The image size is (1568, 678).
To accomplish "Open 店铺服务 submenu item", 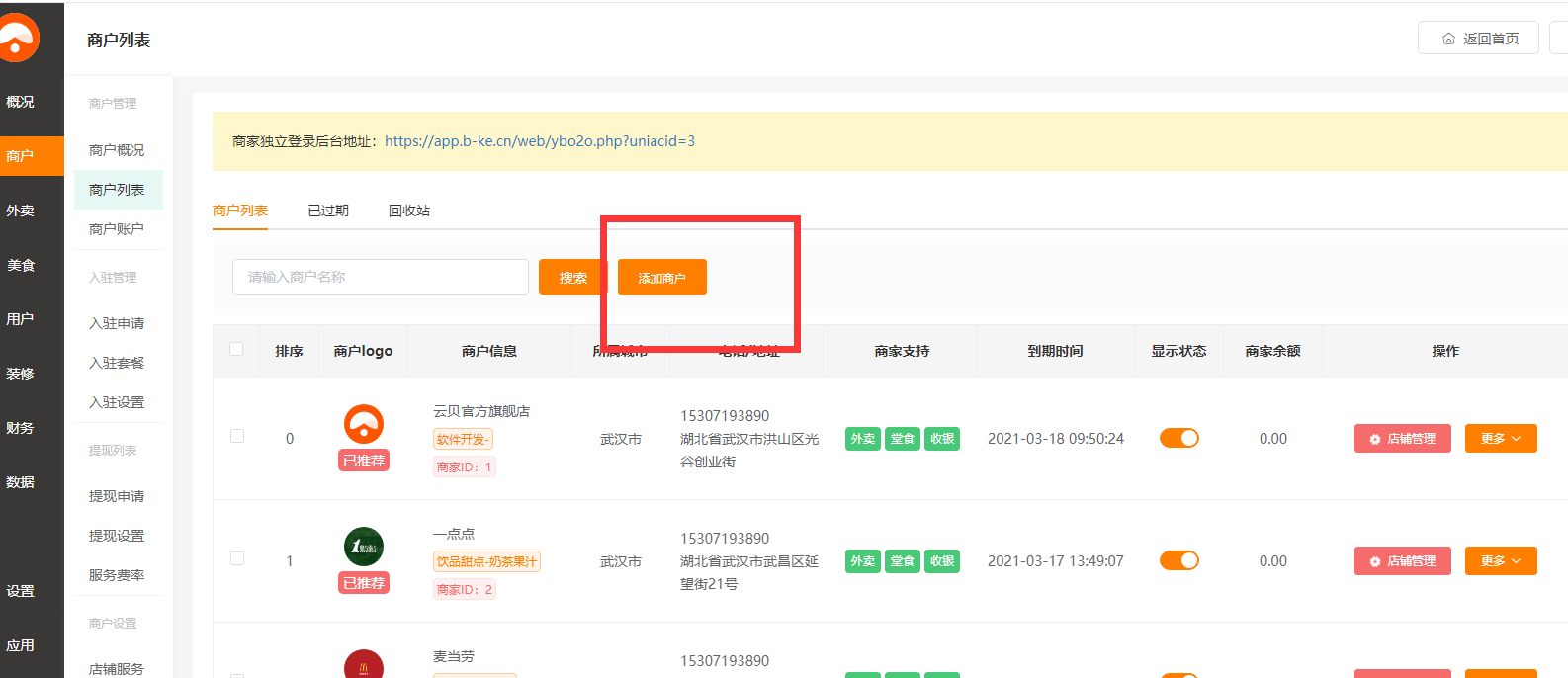I will click(x=117, y=669).
